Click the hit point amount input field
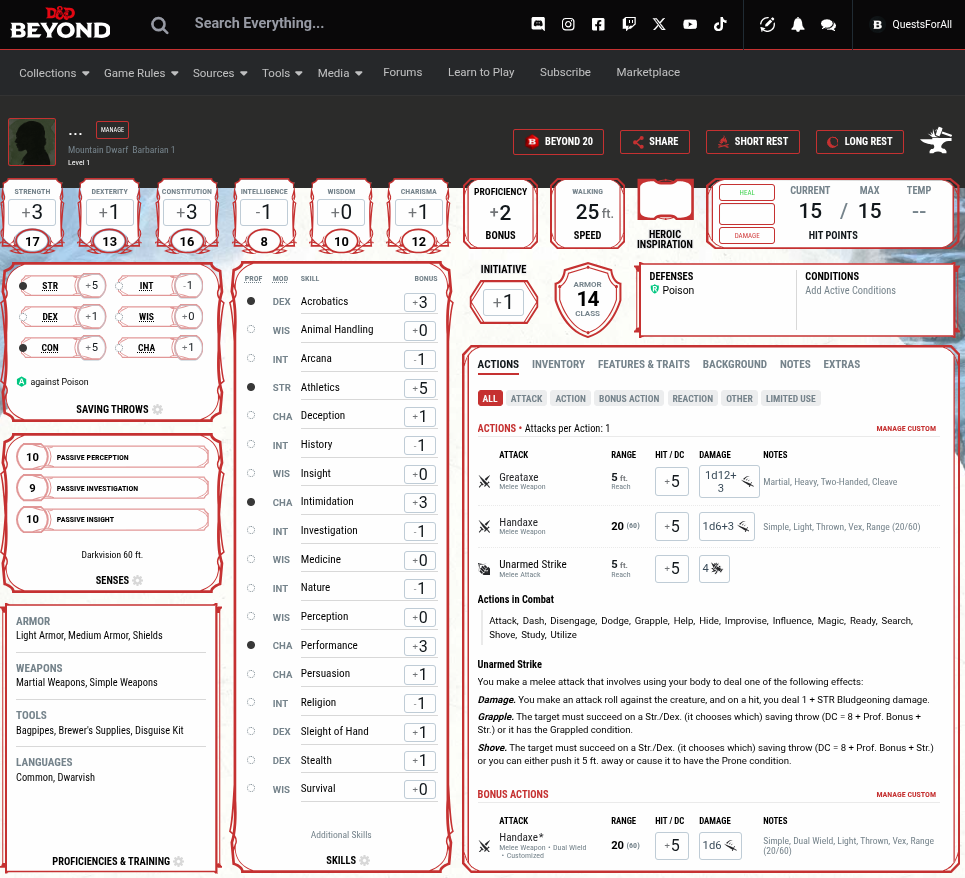965x878 pixels. [747, 214]
